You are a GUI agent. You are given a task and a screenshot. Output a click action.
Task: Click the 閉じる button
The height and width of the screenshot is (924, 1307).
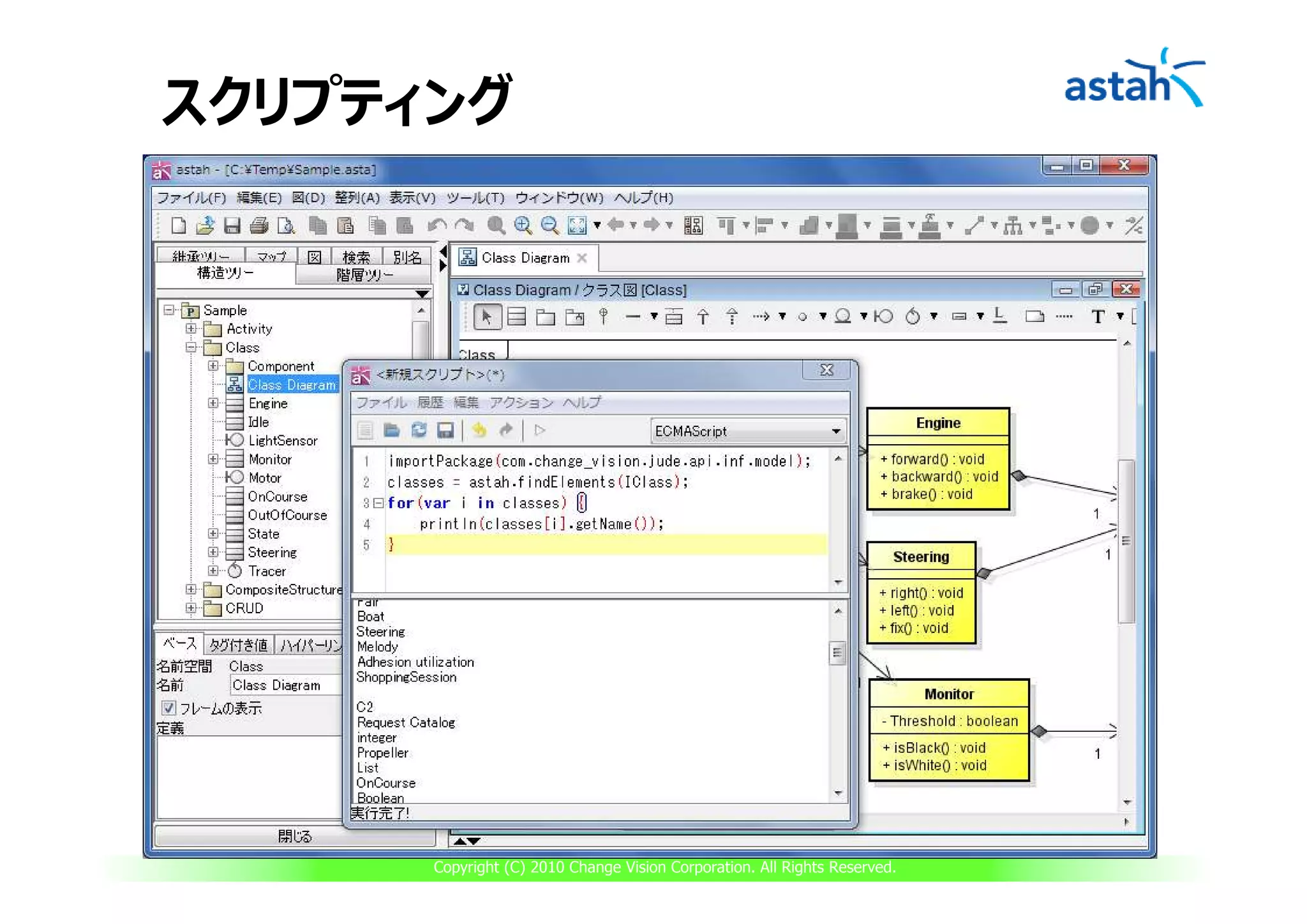[x=295, y=836]
